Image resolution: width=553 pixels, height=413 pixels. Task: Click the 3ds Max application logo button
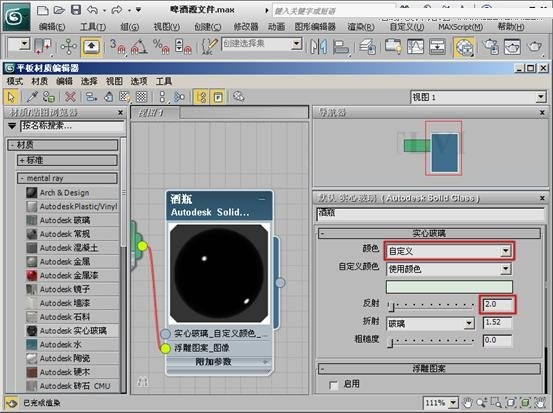click(x=16, y=17)
